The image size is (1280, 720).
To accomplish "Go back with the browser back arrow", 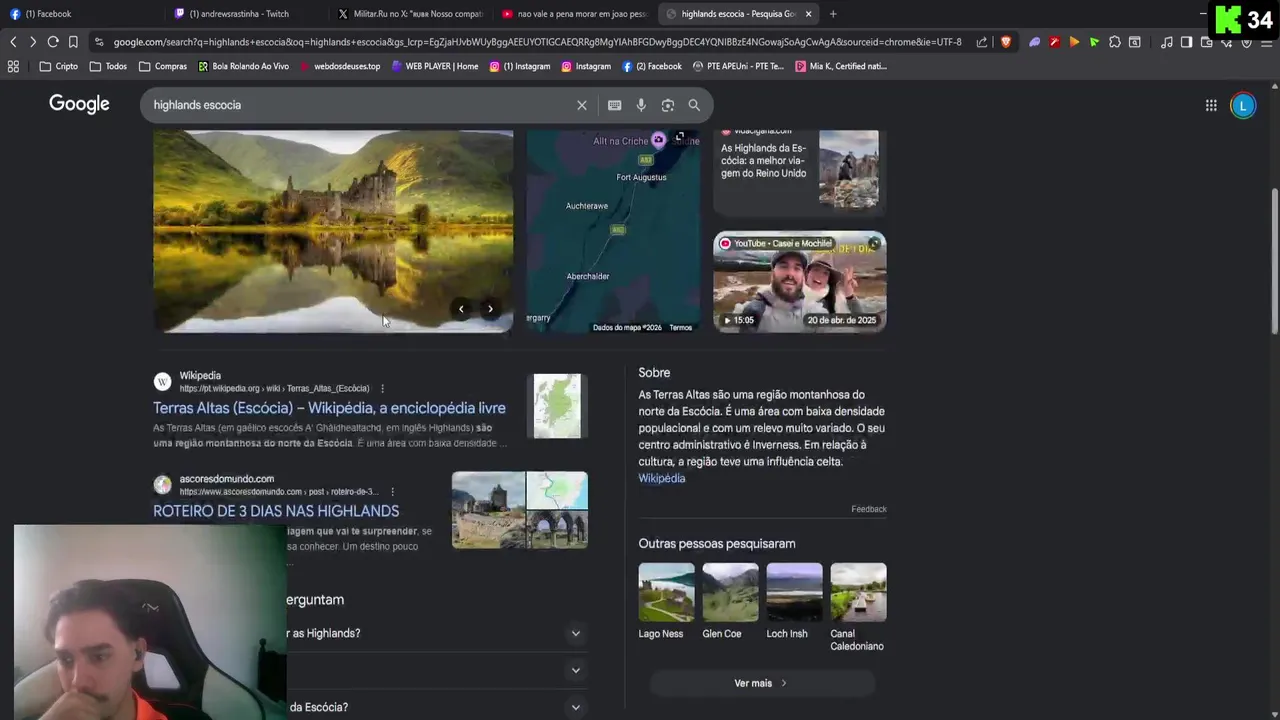I will 13,42.
